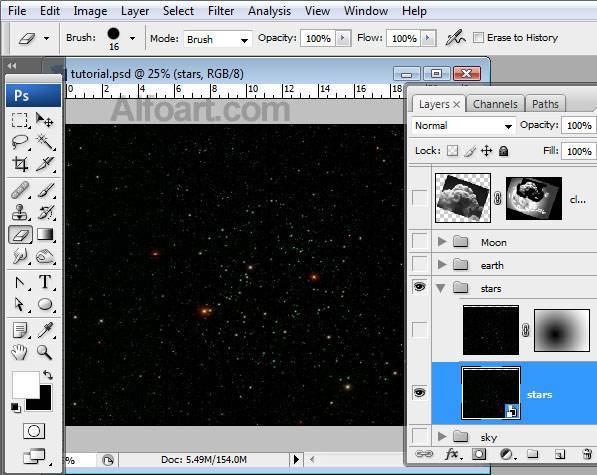Click the foreground white color swatch
The height and width of the screenshot is (475, 597).
[x=26, y=384]
